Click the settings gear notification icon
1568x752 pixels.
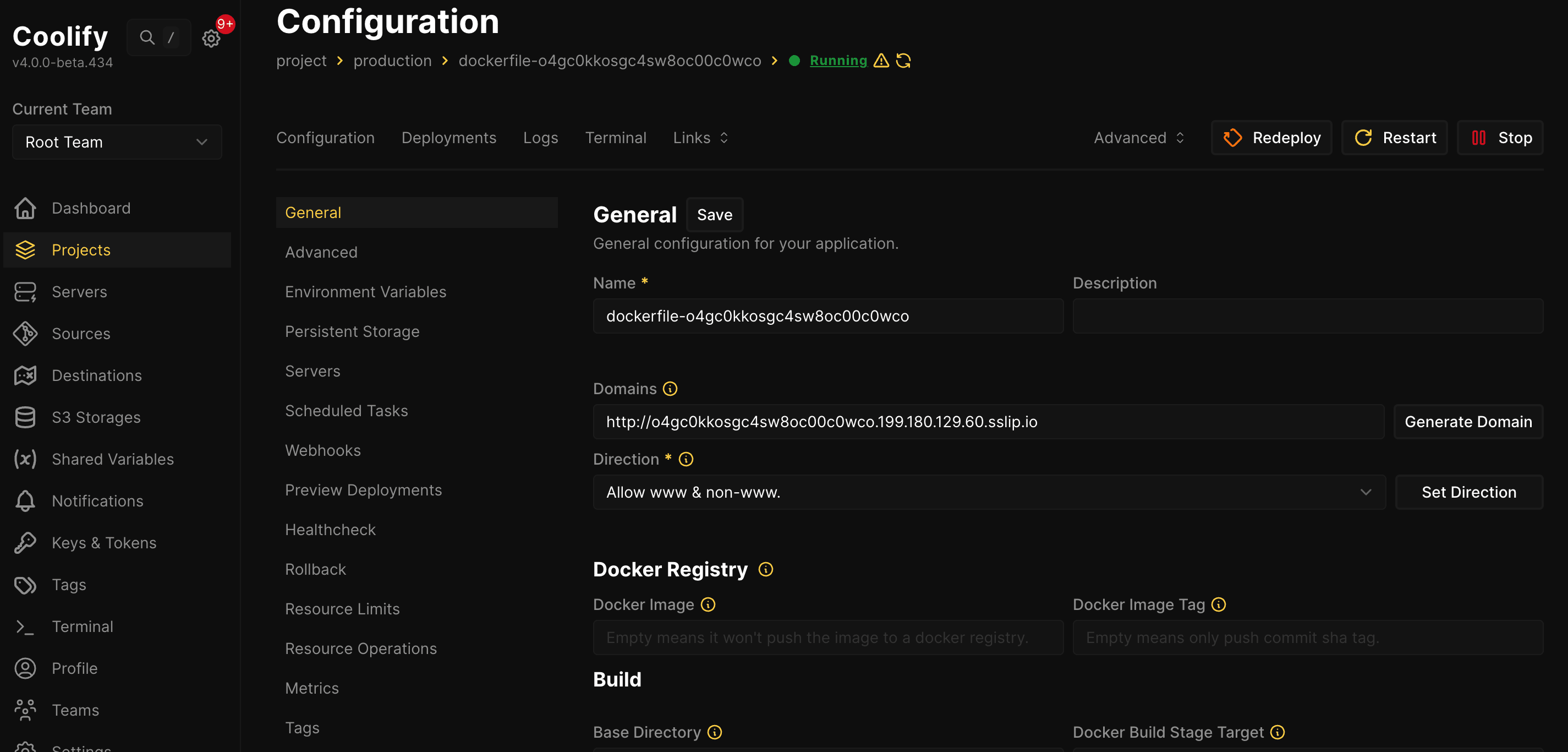211,39
